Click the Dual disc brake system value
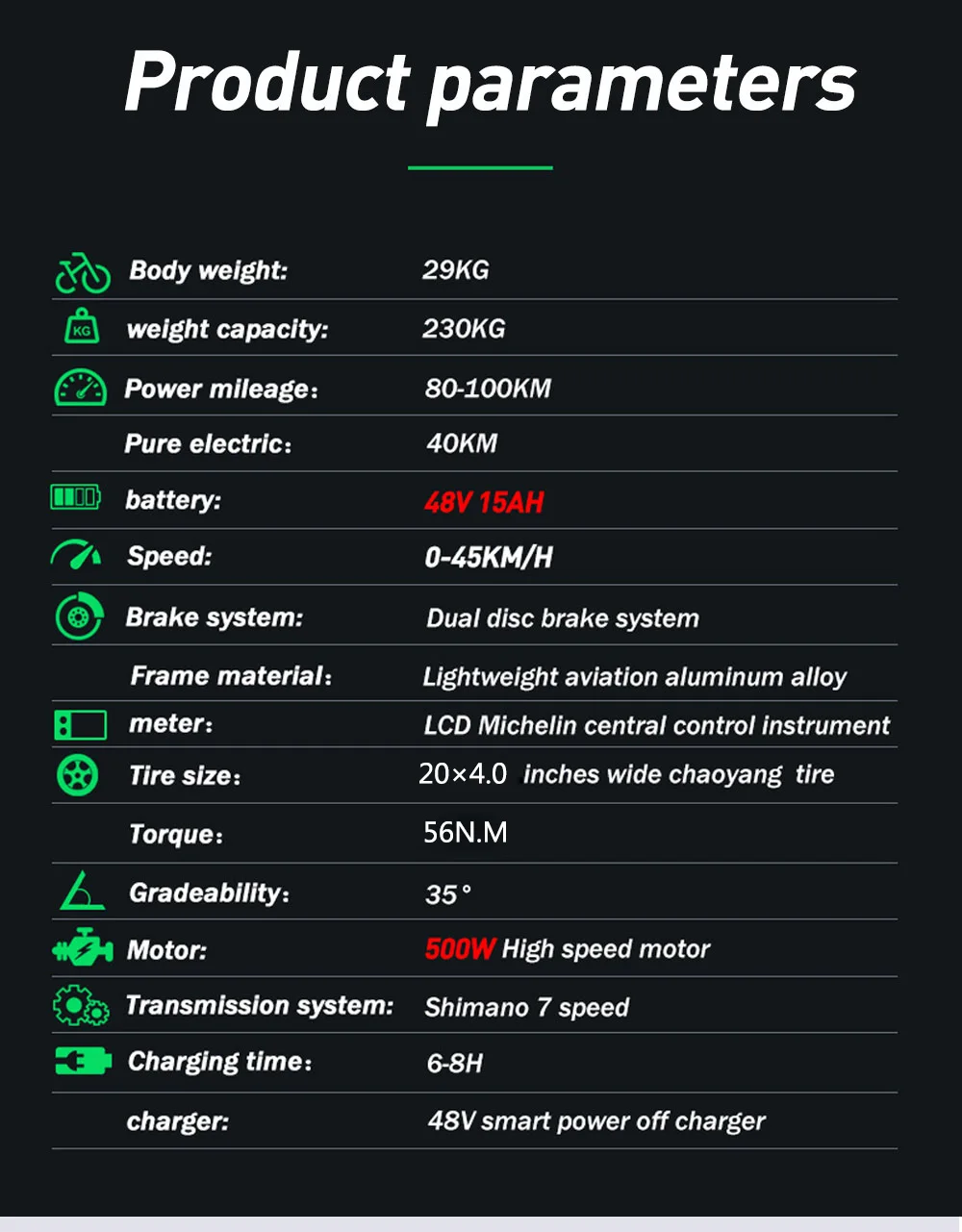962x1232 pixels. (x=563, y=618)
